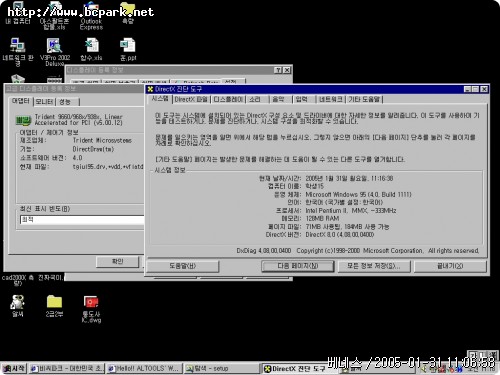
Task: Open the 디스플레이 tab in DirectX tool
Action: click(x=228, y=99)
